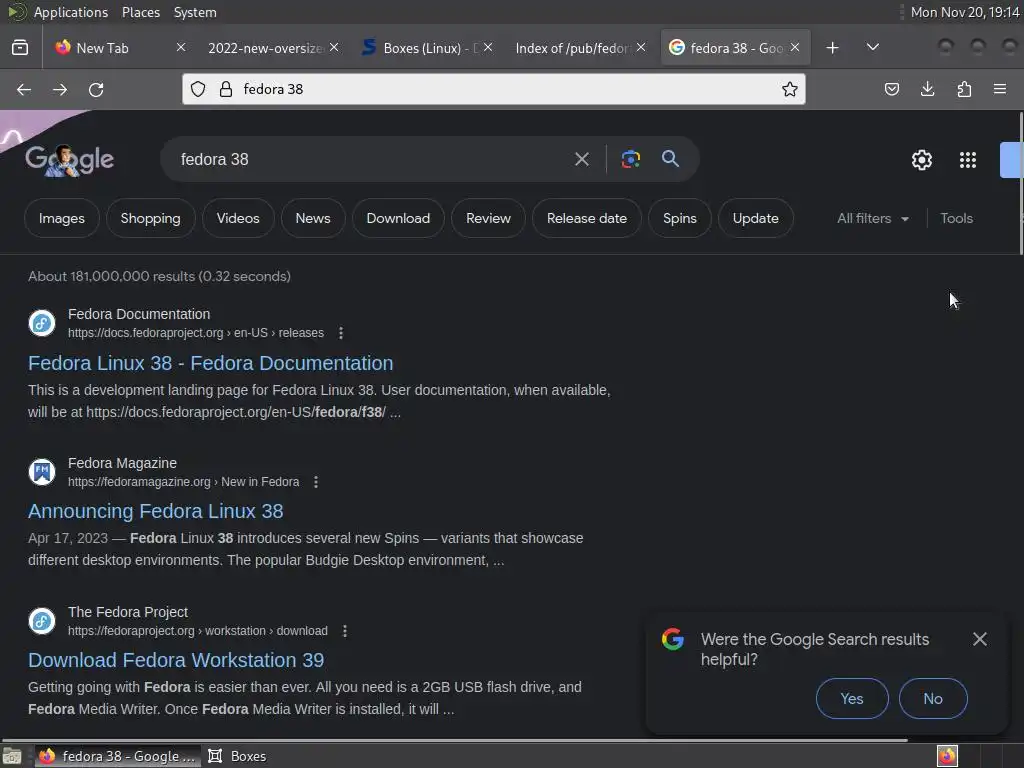Open the Applications menu

(x=71, y=12)
